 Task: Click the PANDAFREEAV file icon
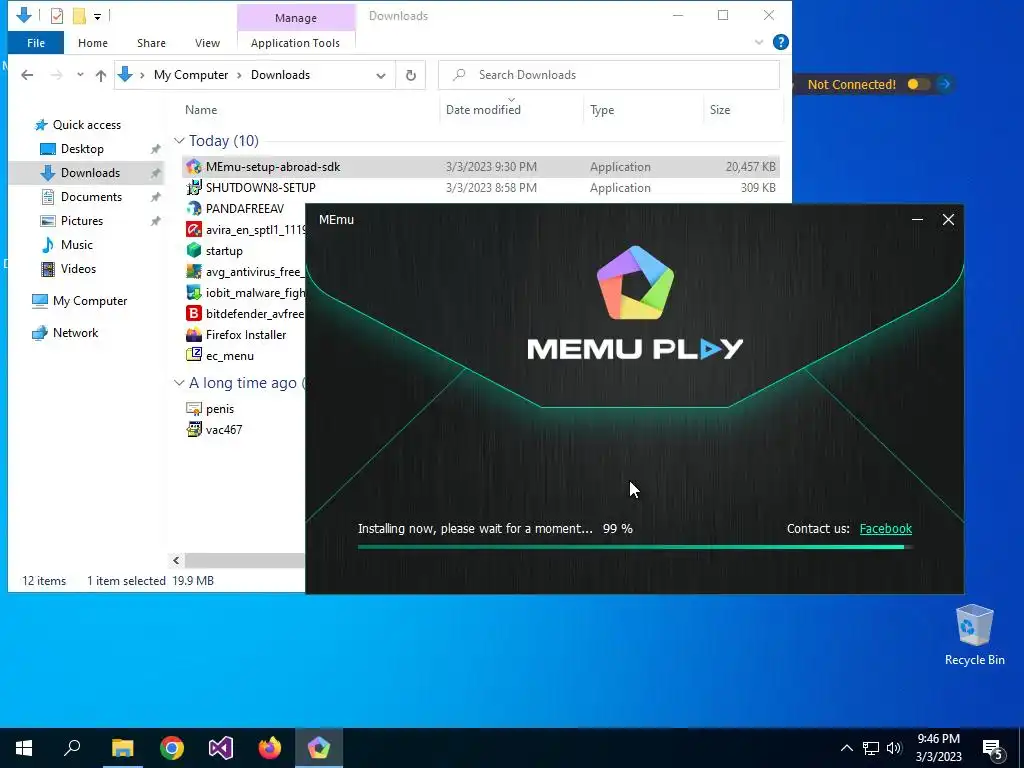click(193, 209)
